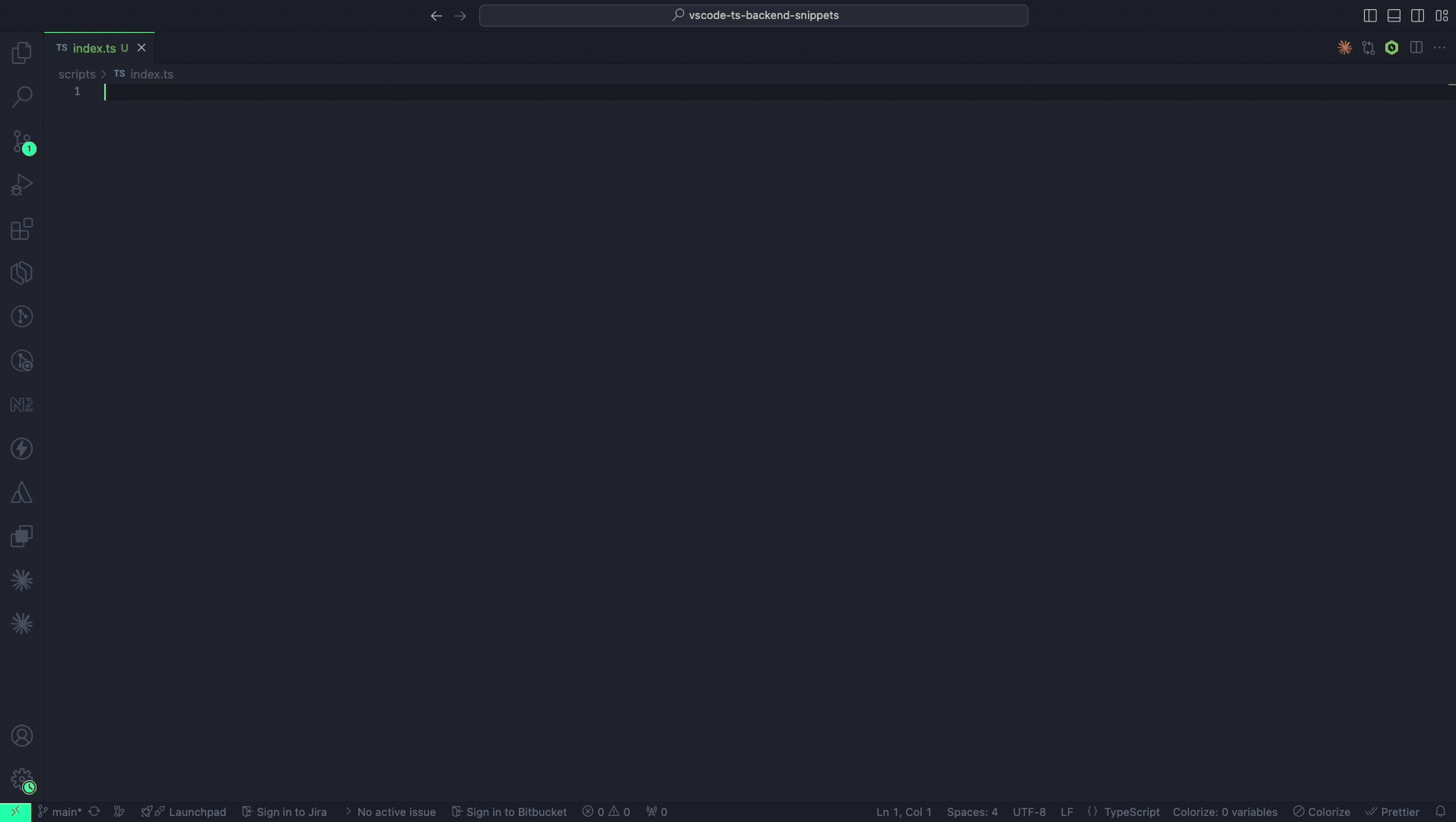The height and width of the screenshot is (822, 1456).
Task: Synchronize changes with the sync icon
Action: [94, 812]
